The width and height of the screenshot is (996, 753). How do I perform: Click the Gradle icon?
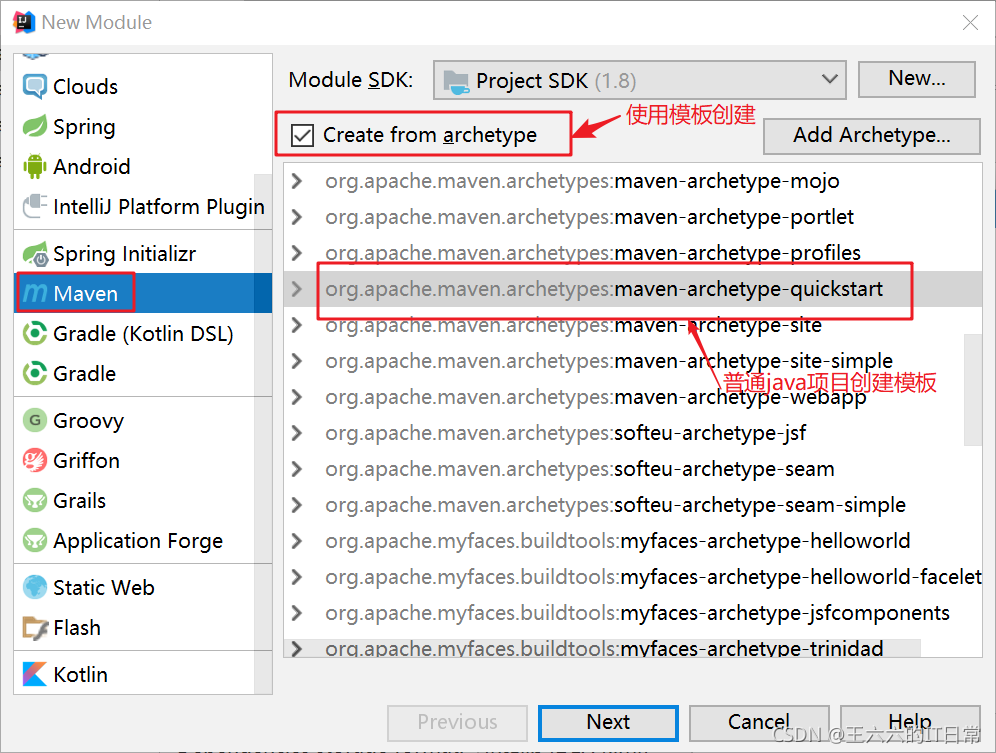pos(34,374)
